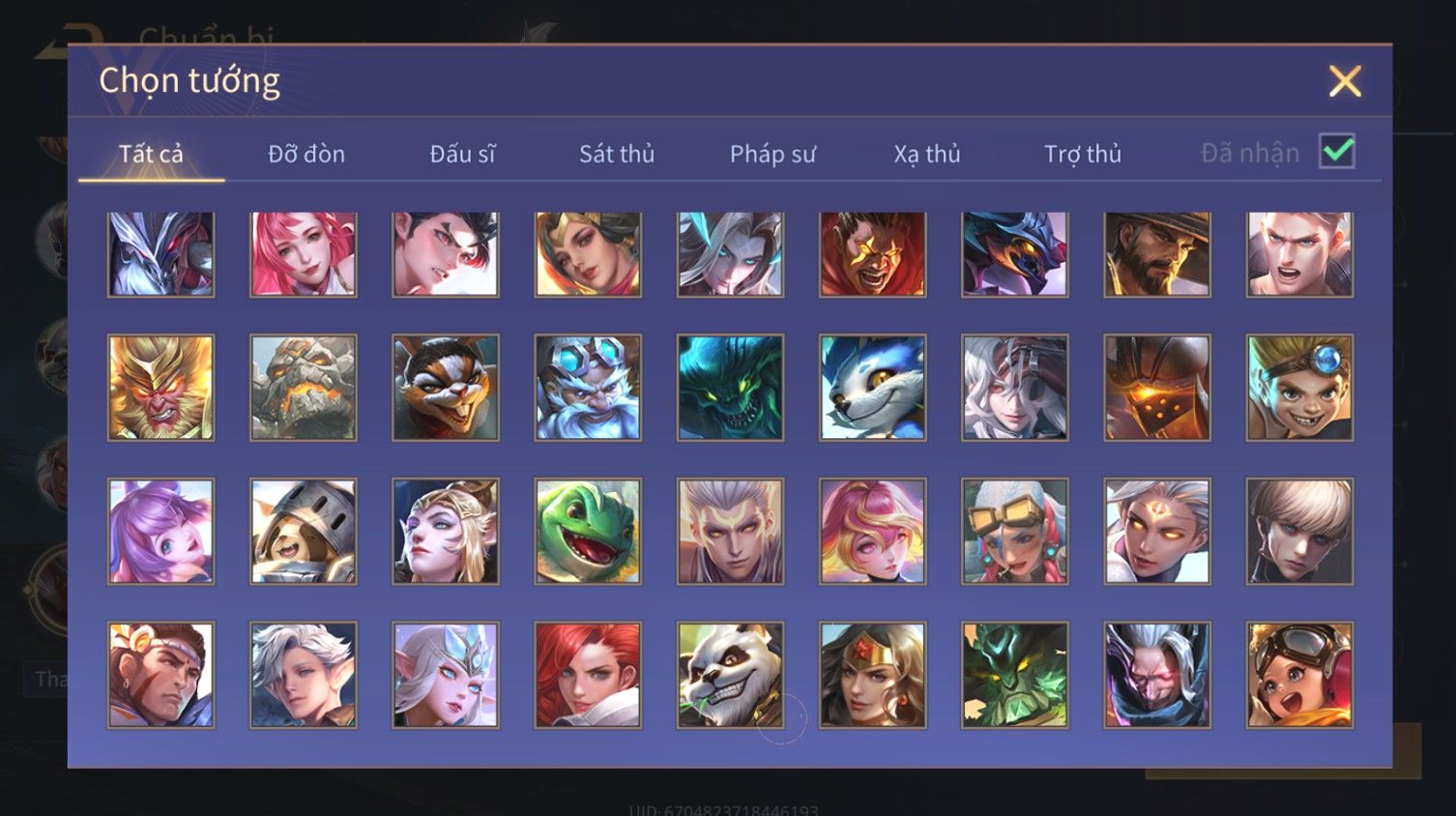Viewport: 1456px width, 816px height.
Task: Choose the bear wearing a knight helmet
Action: tap(304, 531)
